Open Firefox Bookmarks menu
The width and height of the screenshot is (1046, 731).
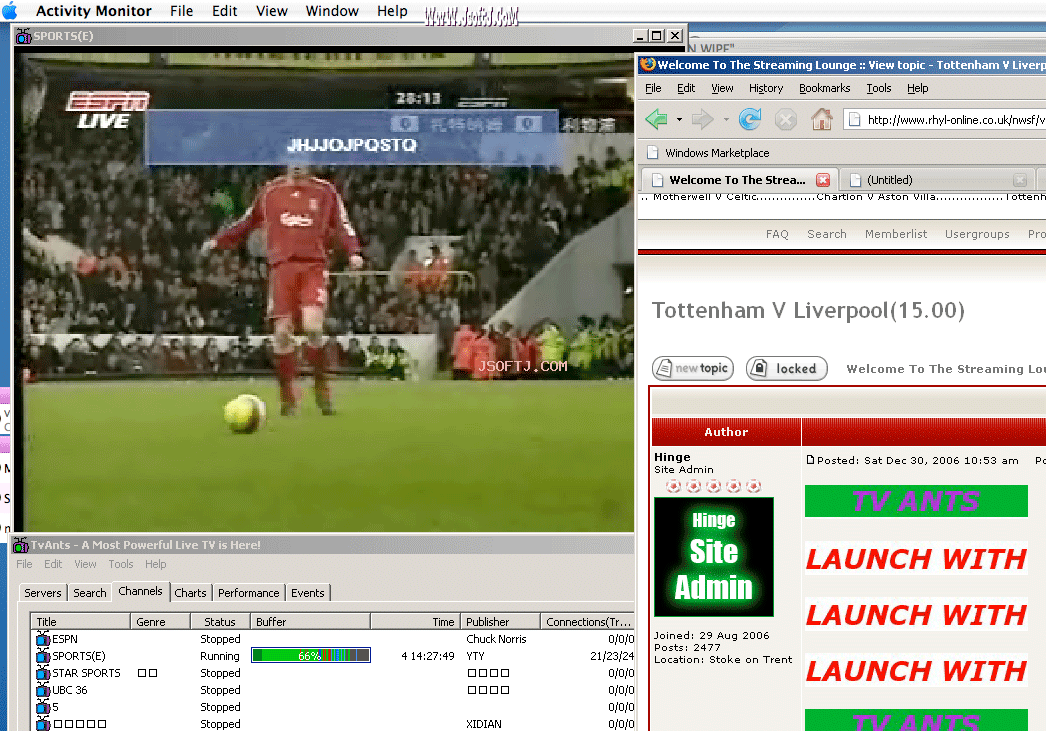click(825, 88)
